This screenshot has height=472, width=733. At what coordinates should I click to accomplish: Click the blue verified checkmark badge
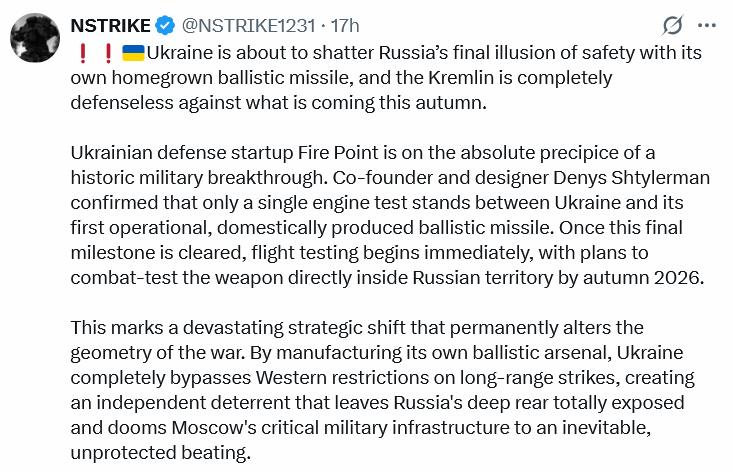(165, 25)
